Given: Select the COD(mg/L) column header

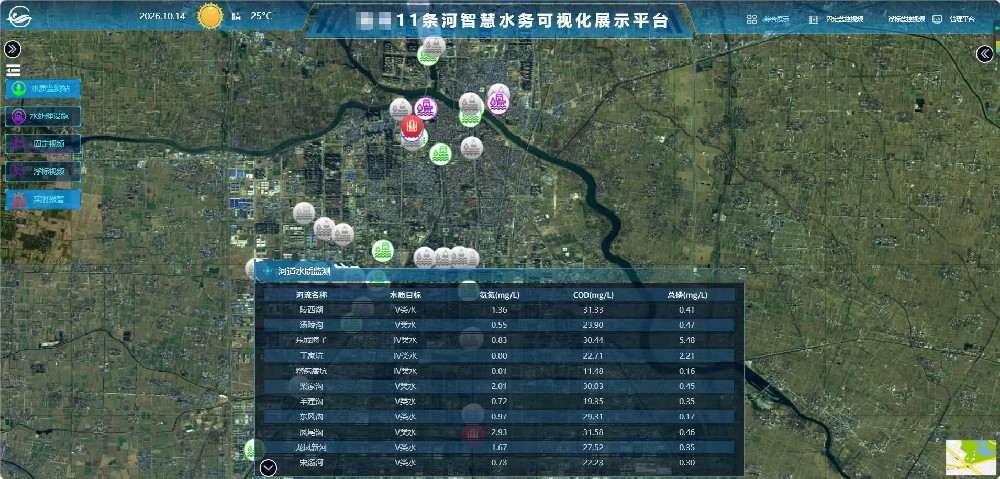Looking at the screenshot, I should [593, 295].
